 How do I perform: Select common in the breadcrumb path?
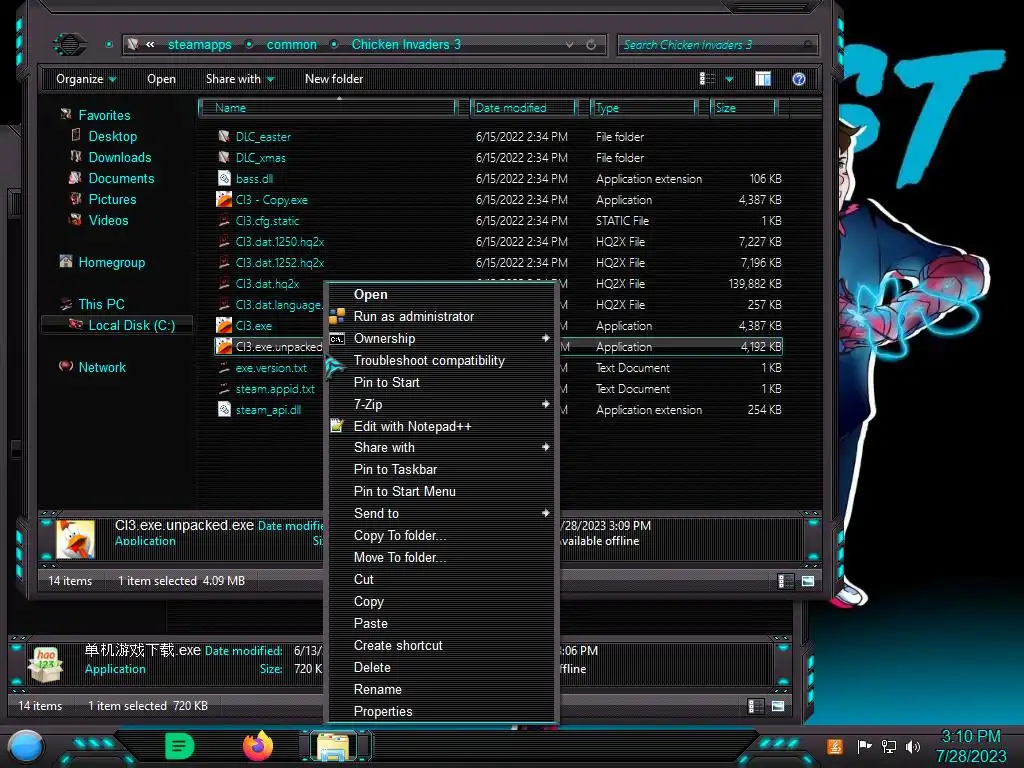[x=291, y=44]
